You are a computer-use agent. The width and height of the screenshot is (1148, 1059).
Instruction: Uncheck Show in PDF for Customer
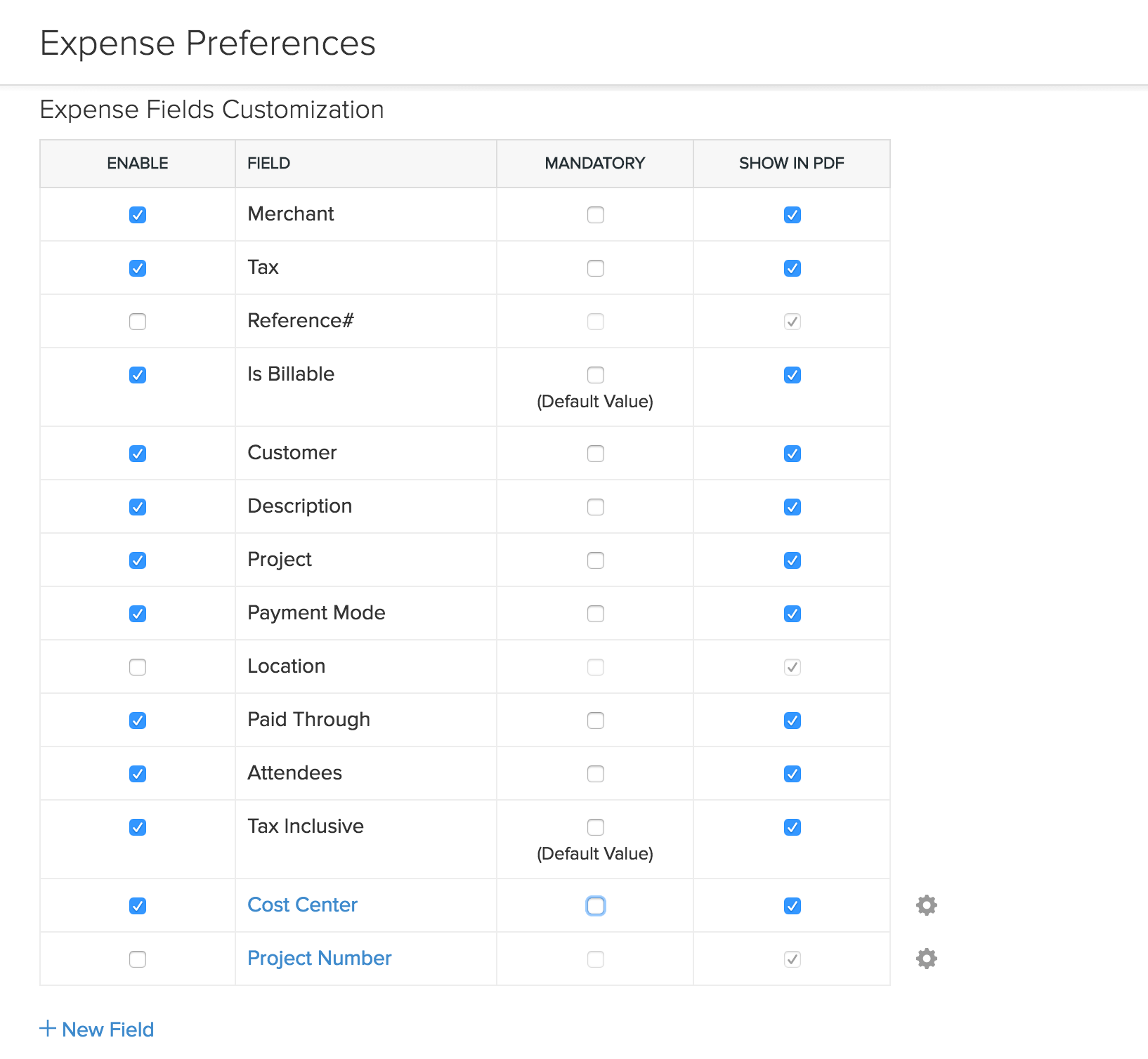(x=792, y=454)
